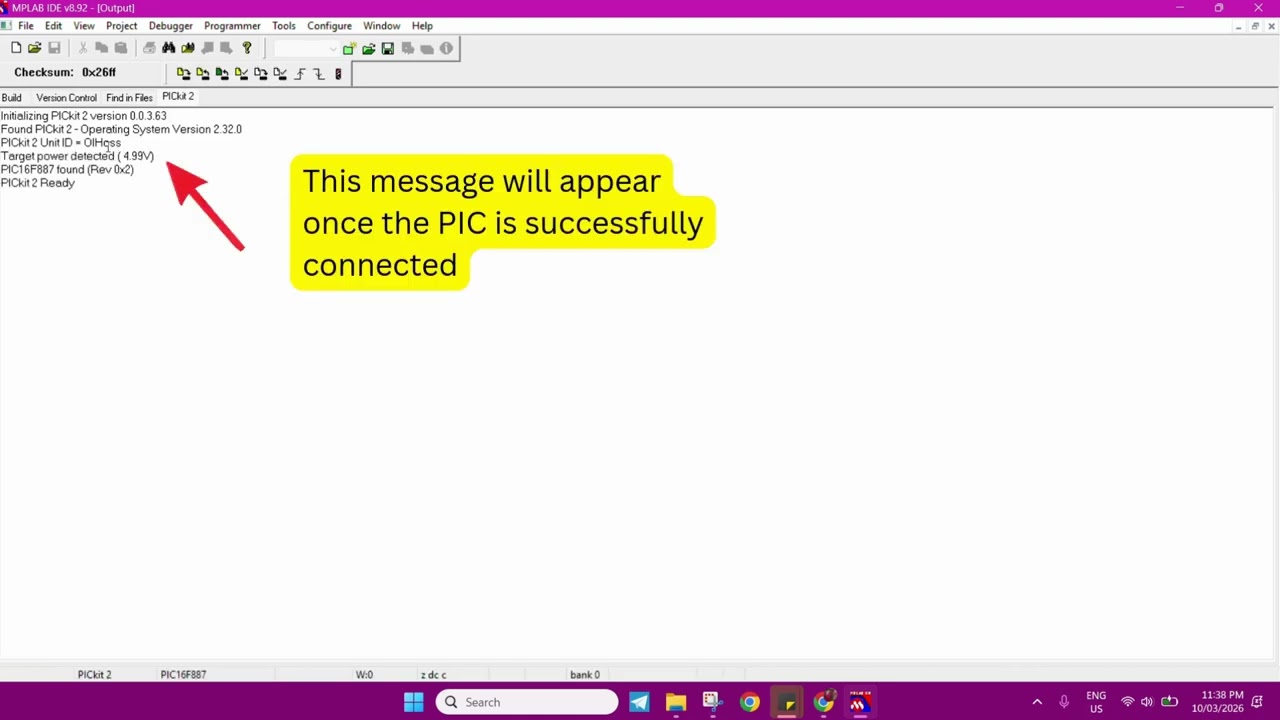Click 'bank 0' in the status bar
The height and width of the screenshot is (720, 1280).
[585, 675]
